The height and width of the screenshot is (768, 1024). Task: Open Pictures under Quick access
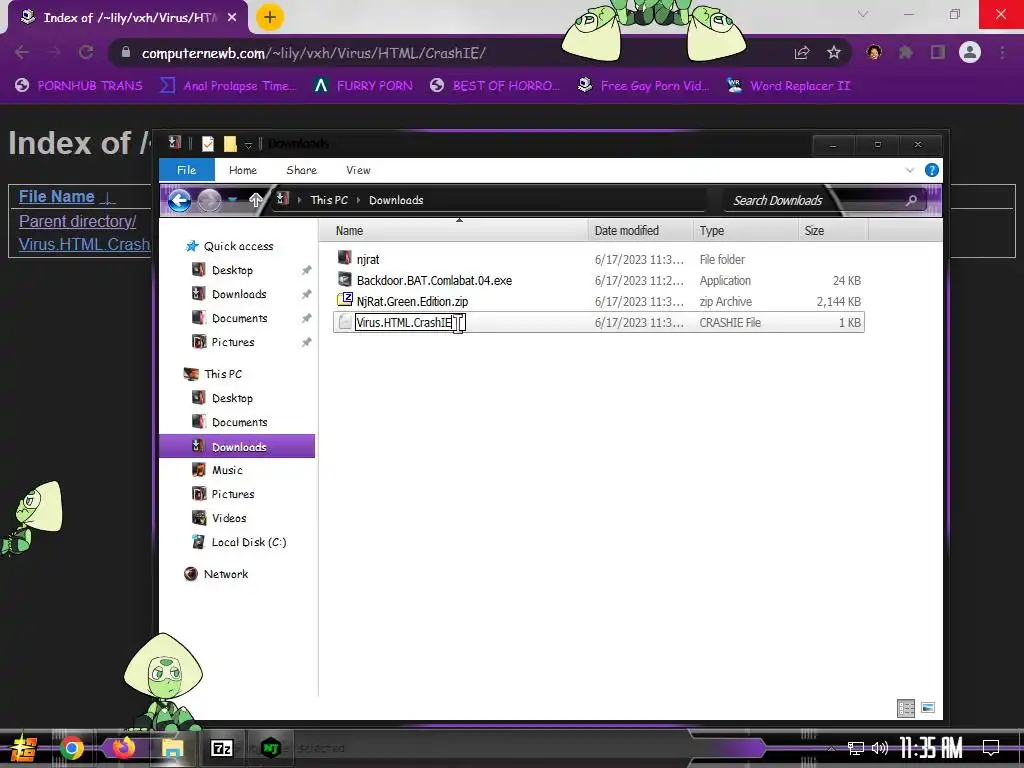(233, 342)
